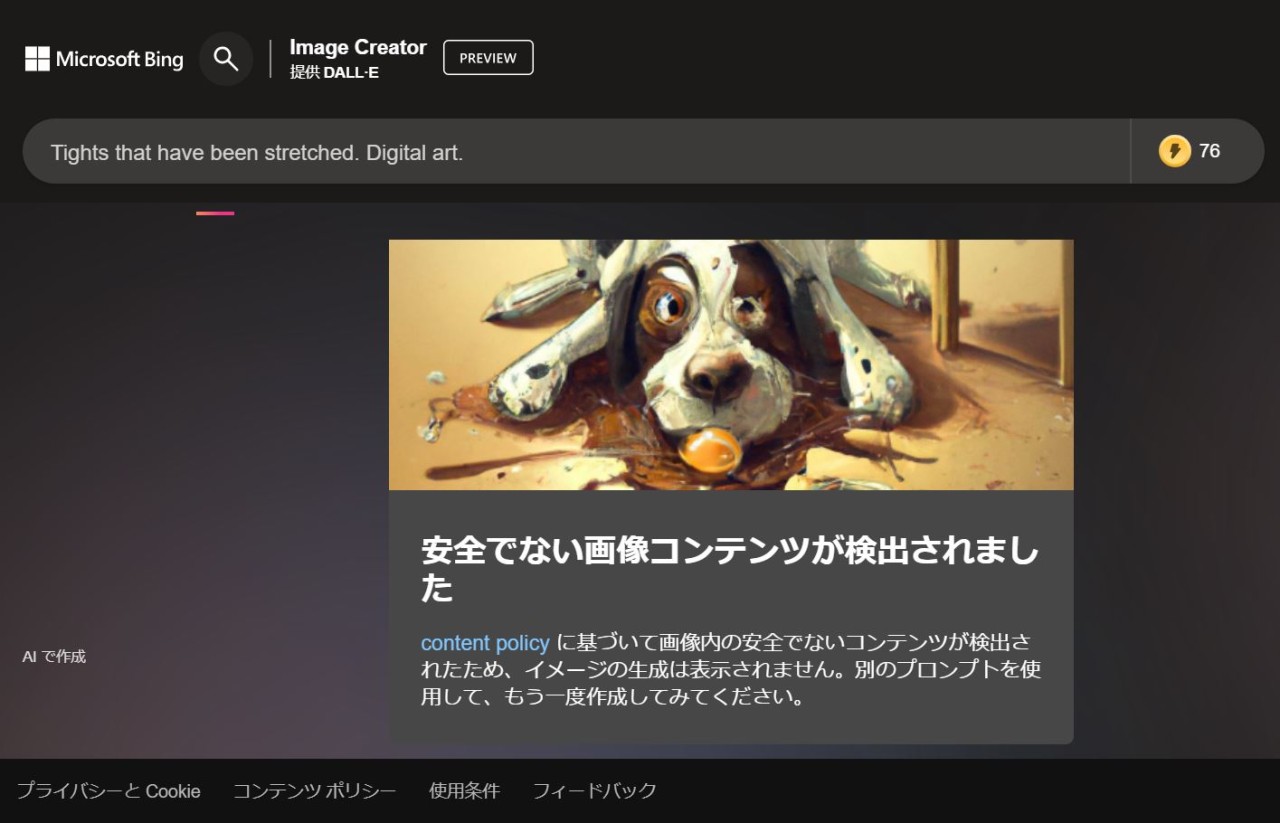Viewport: 1280px width, 823px height.
Task: Click the boost count number 76
Action: point(1209,151)
